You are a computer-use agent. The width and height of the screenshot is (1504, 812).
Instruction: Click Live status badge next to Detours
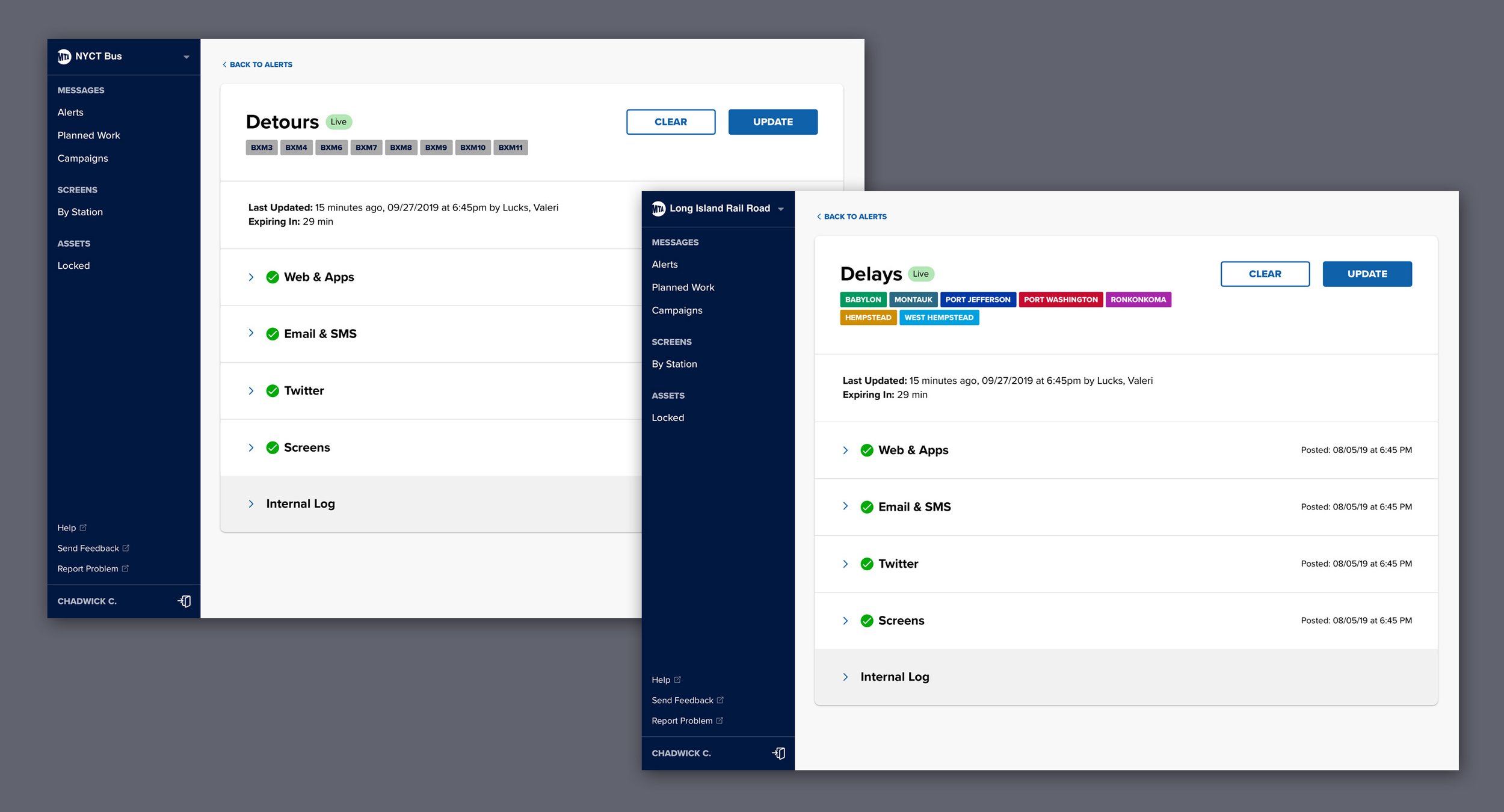[x=339, y=122]
